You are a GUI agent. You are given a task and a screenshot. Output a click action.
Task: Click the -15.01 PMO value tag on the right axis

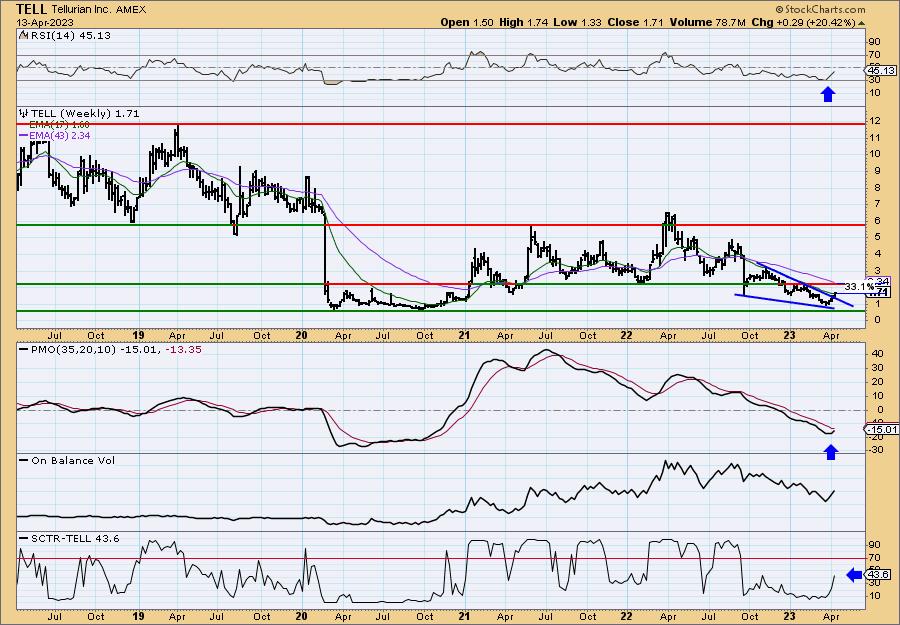pos(881,429)
